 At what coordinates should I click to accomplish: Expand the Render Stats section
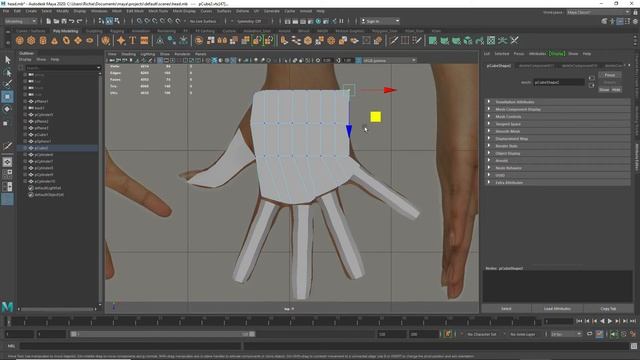(x=558, y=146)
